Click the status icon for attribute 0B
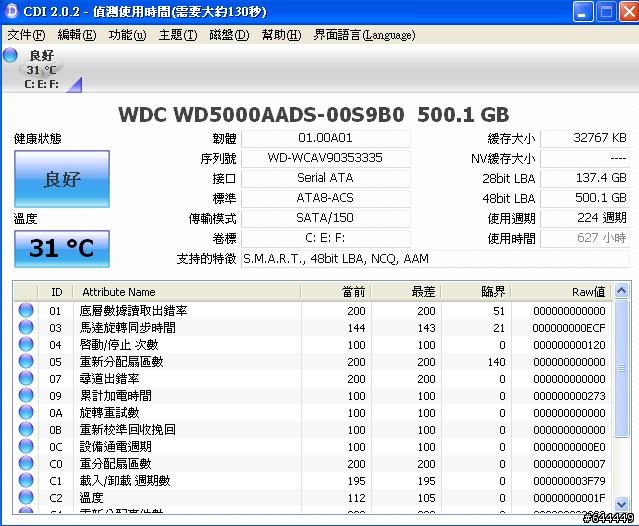Screen dimensions: 639x526 click(x=26, y=429)
